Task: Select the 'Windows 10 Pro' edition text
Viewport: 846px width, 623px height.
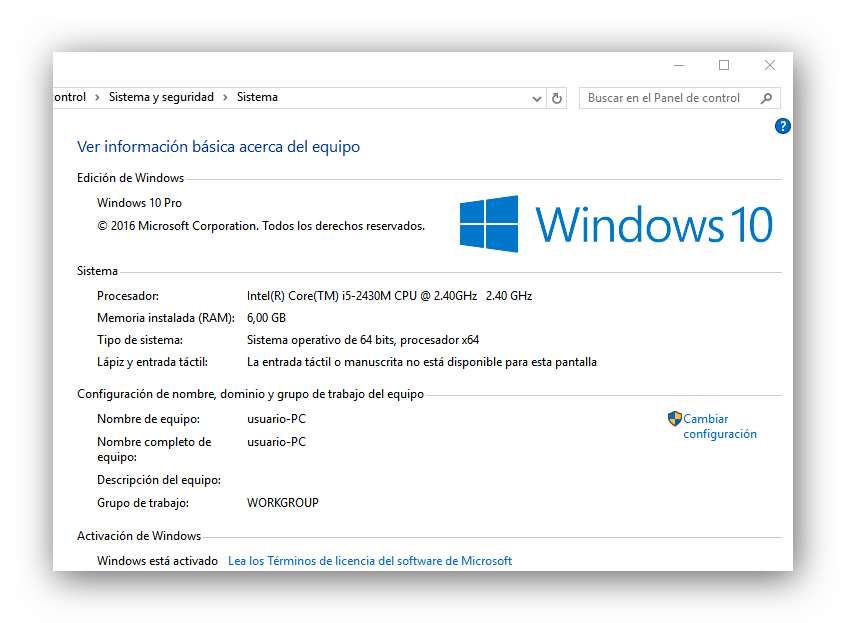Action: click(139, 203)
